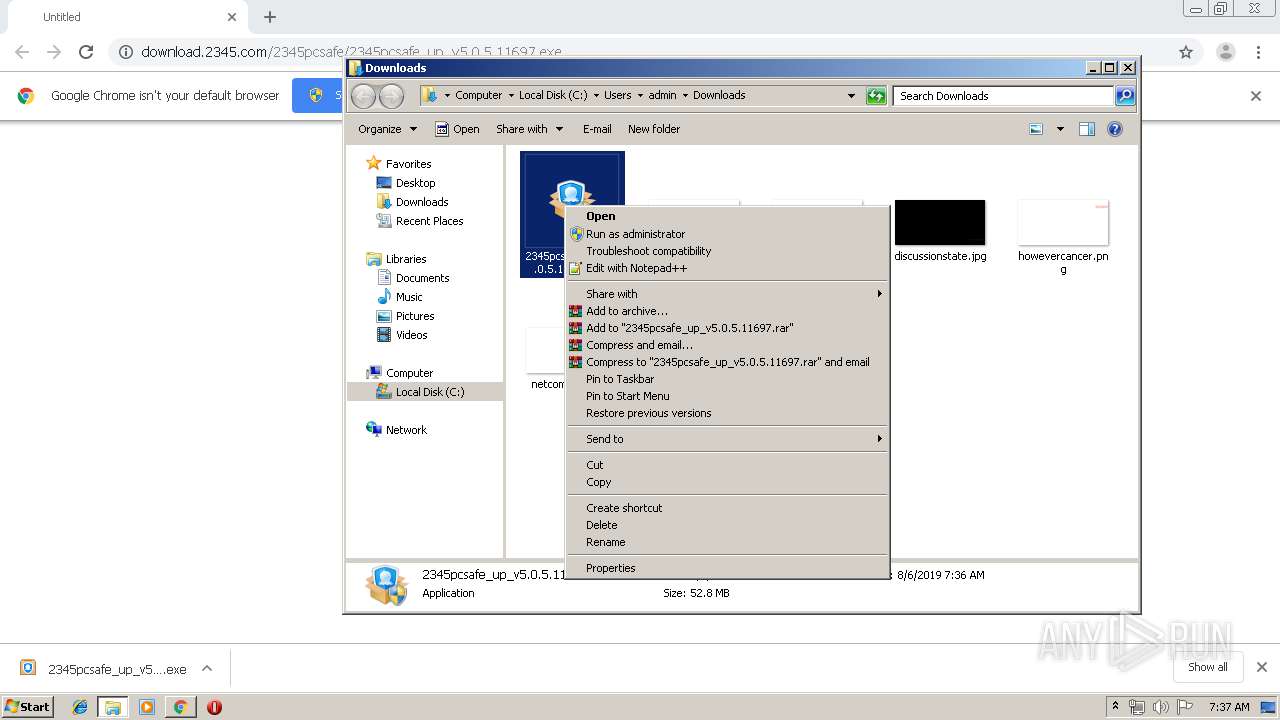Open the downloaded 2345pcsafe exe item

105,669
